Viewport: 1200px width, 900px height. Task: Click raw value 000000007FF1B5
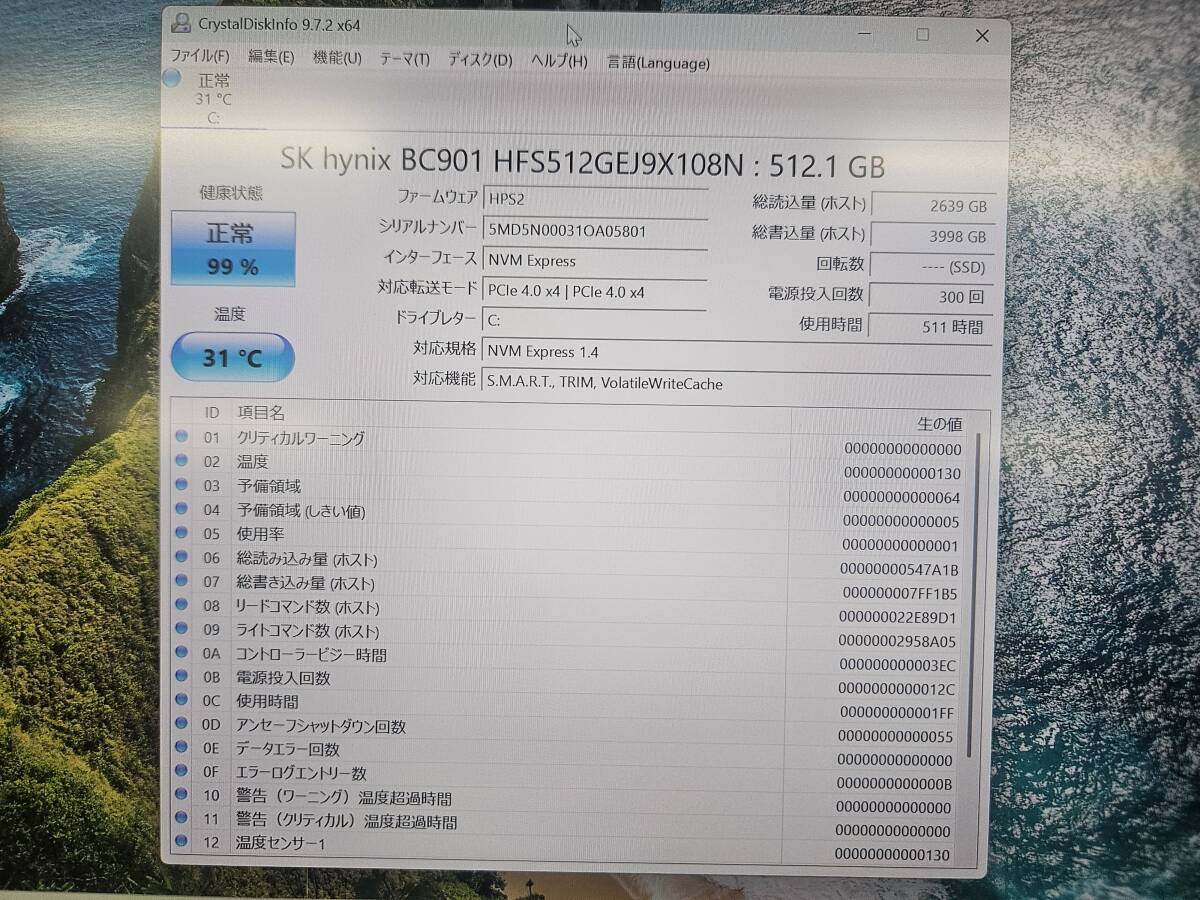click(x=899, y=594)
